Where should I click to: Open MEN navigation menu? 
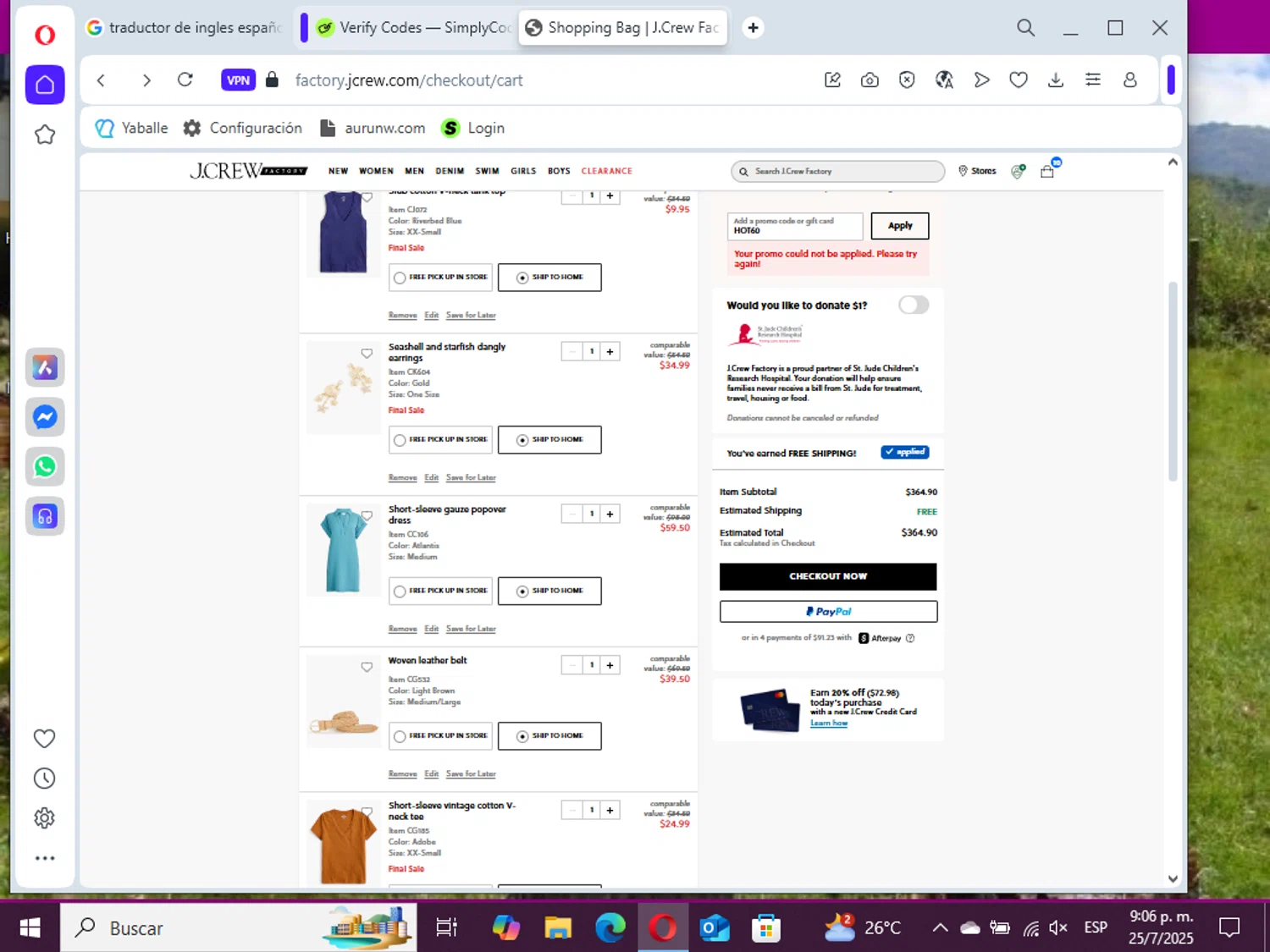(414, 171)
